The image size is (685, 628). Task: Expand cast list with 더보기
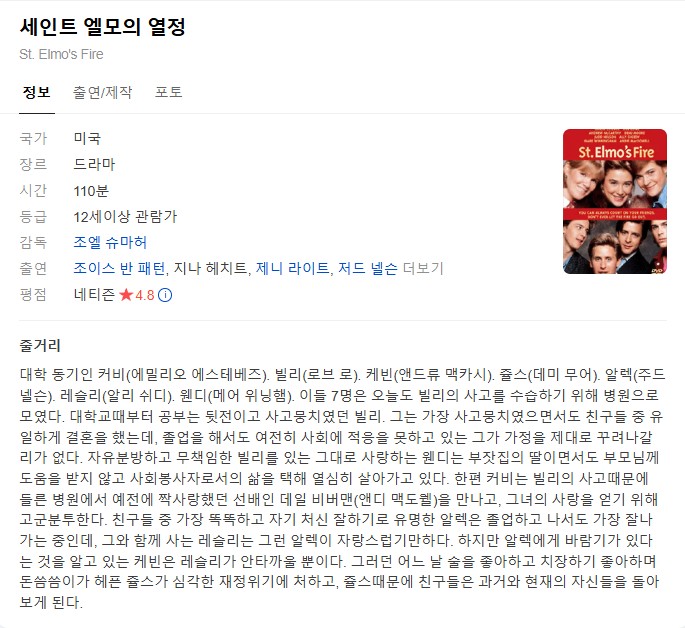[423, 268]
